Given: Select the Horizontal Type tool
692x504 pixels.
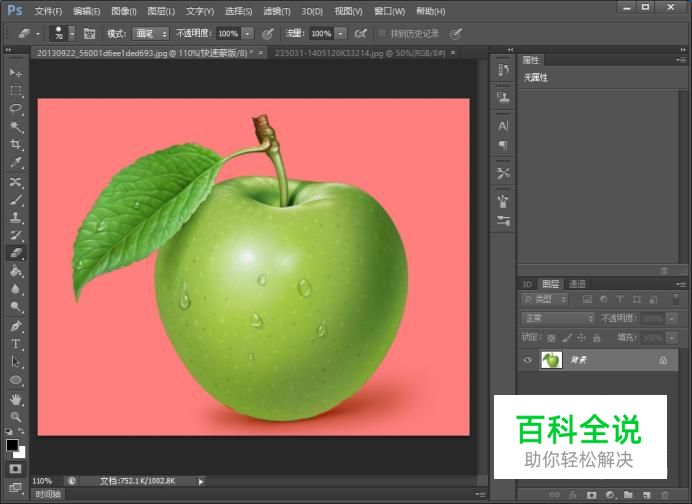Looking at the screenshot, I should tap(16, 344).
